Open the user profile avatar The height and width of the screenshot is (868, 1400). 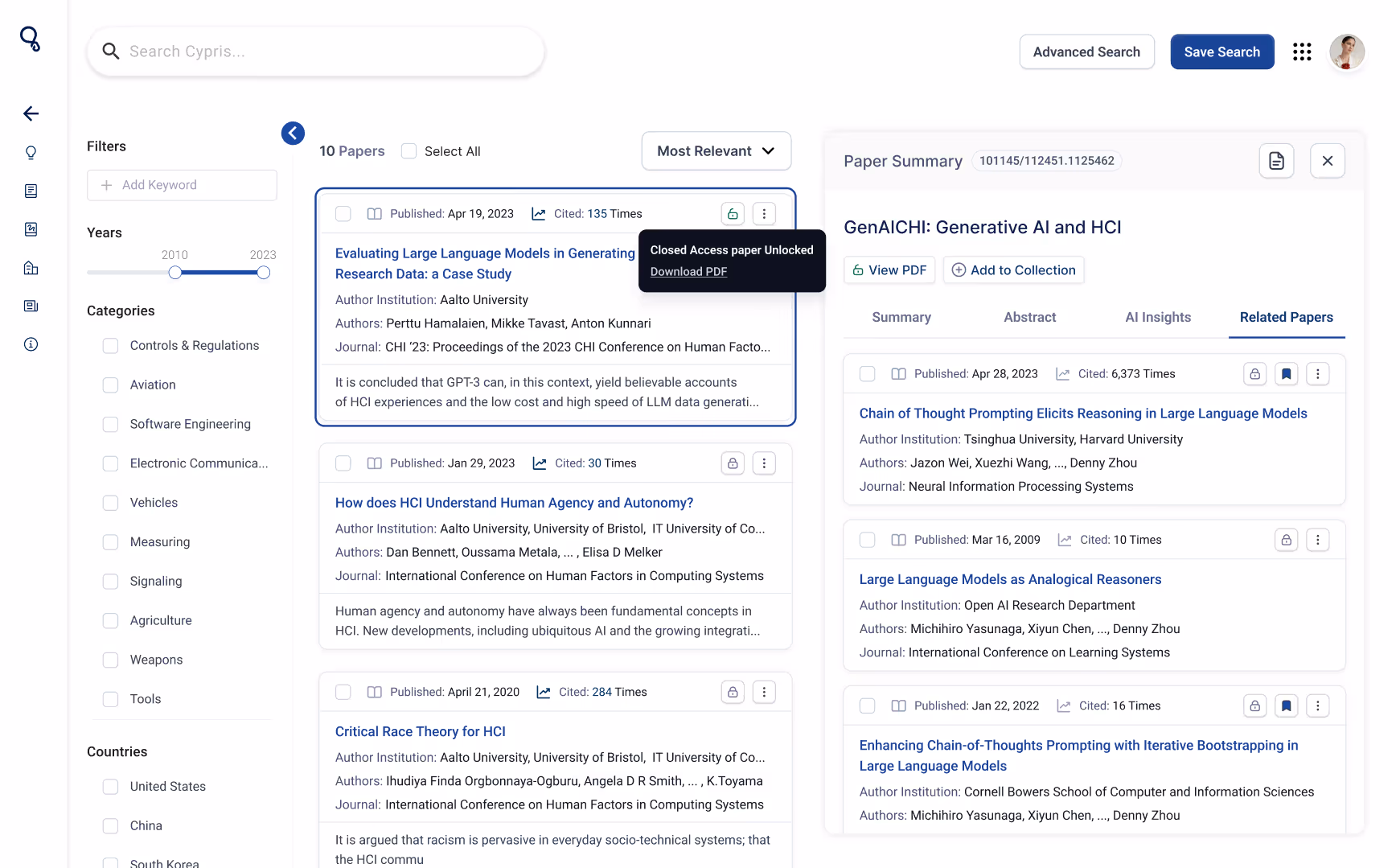(x=1347, y=51)
